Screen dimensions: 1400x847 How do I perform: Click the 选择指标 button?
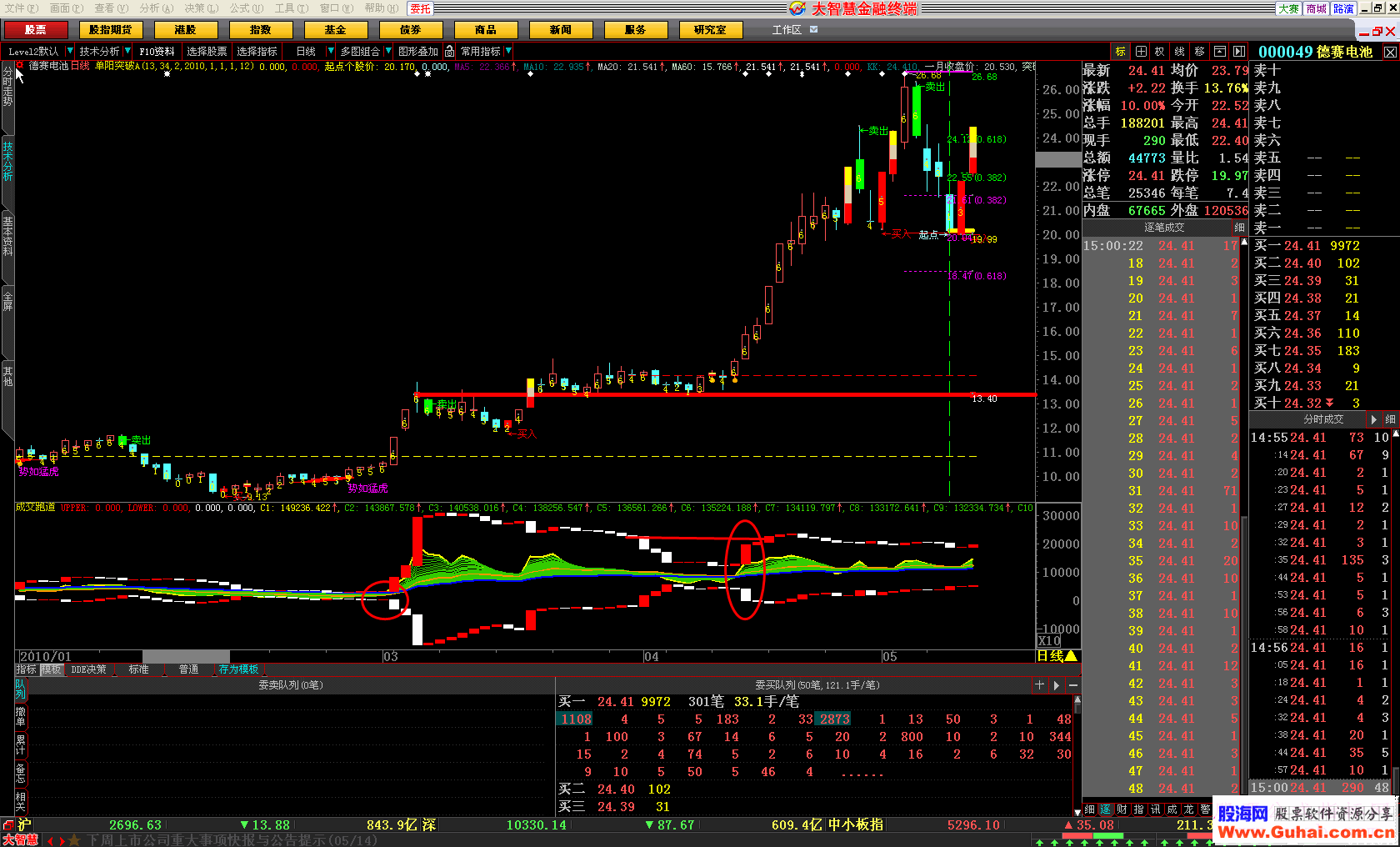(x=257, y=52)
